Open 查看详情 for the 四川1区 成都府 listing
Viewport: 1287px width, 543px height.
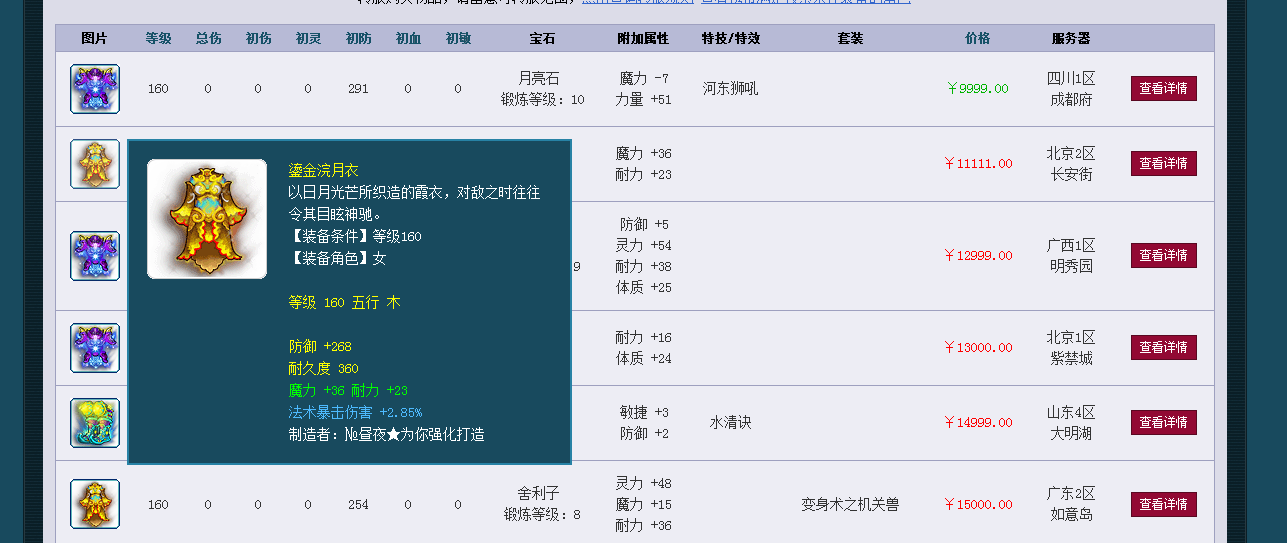point(1164,88)
